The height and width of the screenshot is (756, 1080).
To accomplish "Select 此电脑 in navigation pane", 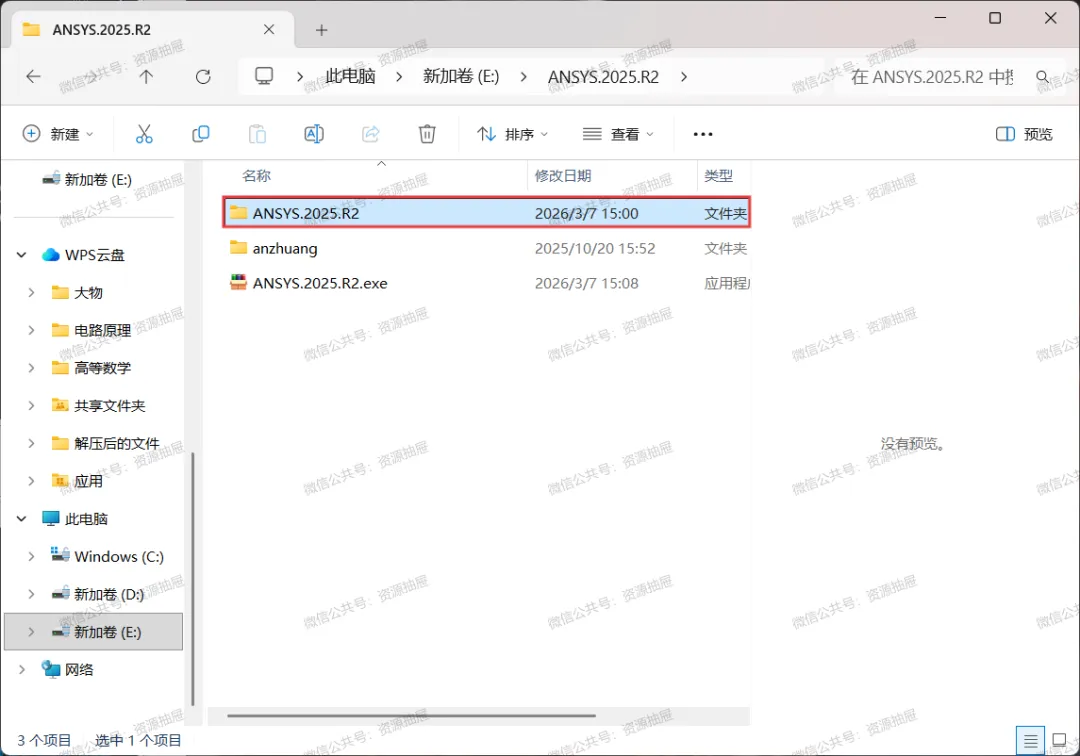I will 74,518.
